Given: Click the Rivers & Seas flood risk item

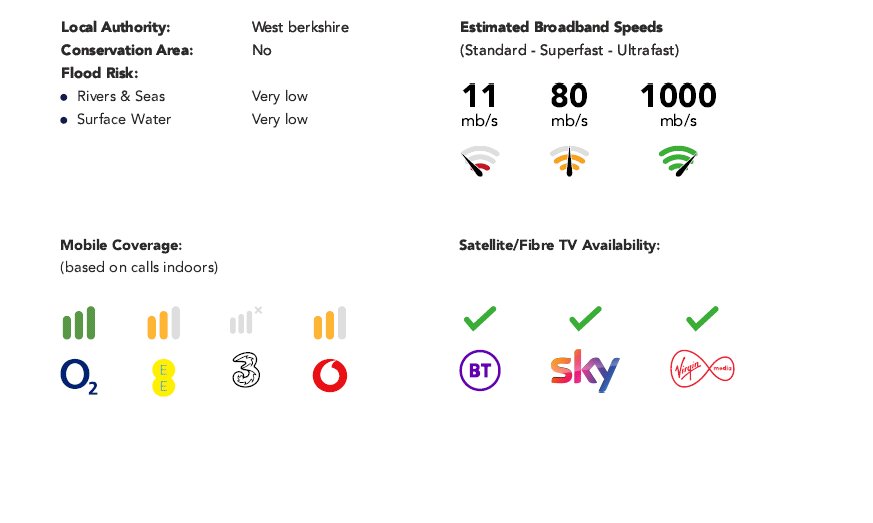Looking at the screenshot, I should pos(121,96).
